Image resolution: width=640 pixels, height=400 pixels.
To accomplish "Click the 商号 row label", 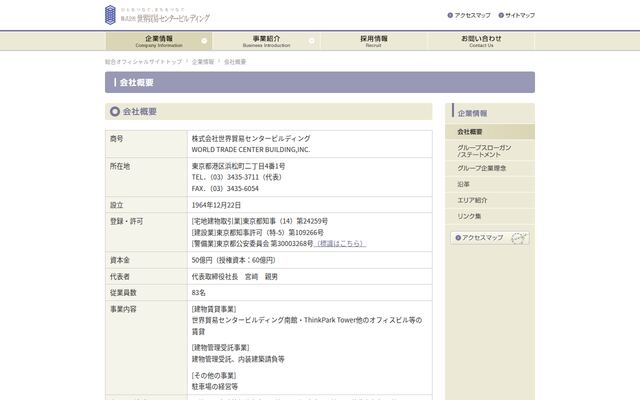I will coord(116,139).
